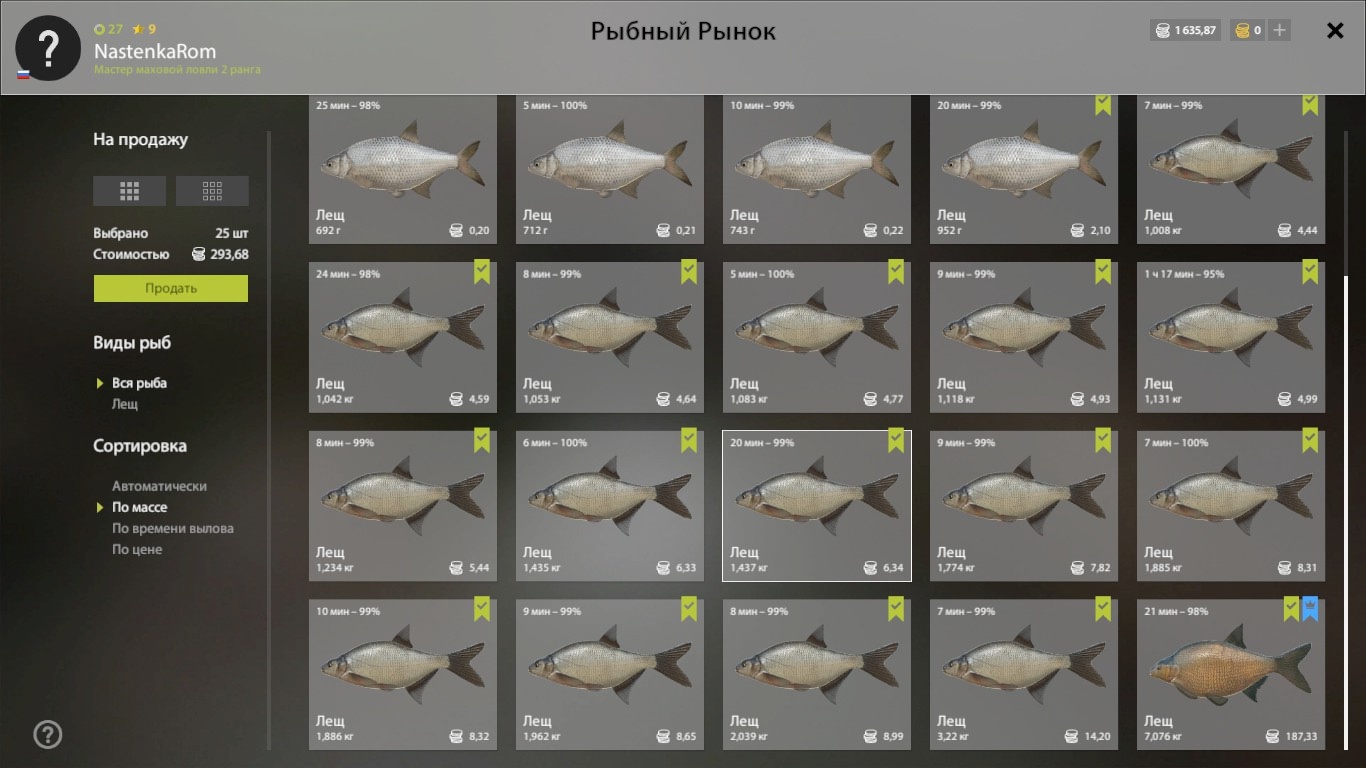Image resolution: width=1366 pixels, height=768 pixels.
Task: Uncheck the 1,042 kg bream selection mark
Action: [x=482, y=272]
